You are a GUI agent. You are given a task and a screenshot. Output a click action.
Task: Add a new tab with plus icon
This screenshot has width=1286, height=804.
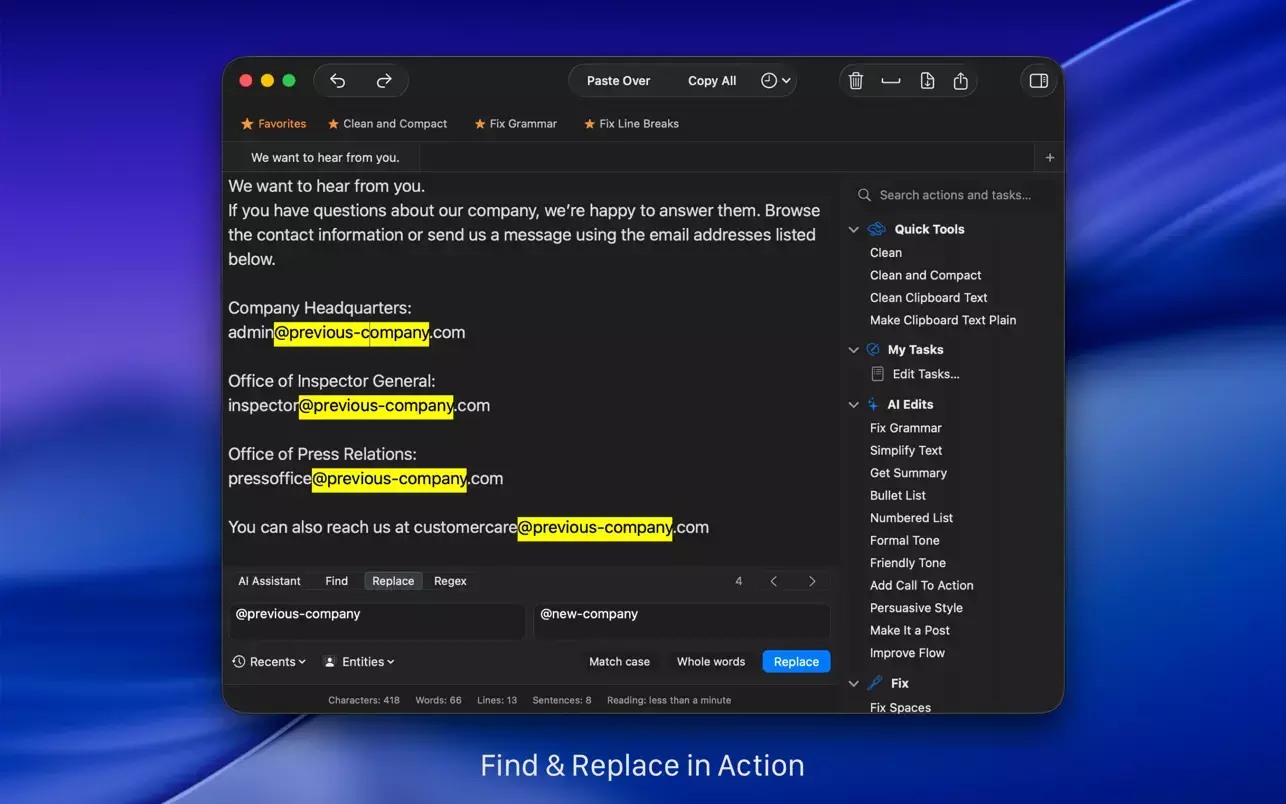coord(1049,158)
